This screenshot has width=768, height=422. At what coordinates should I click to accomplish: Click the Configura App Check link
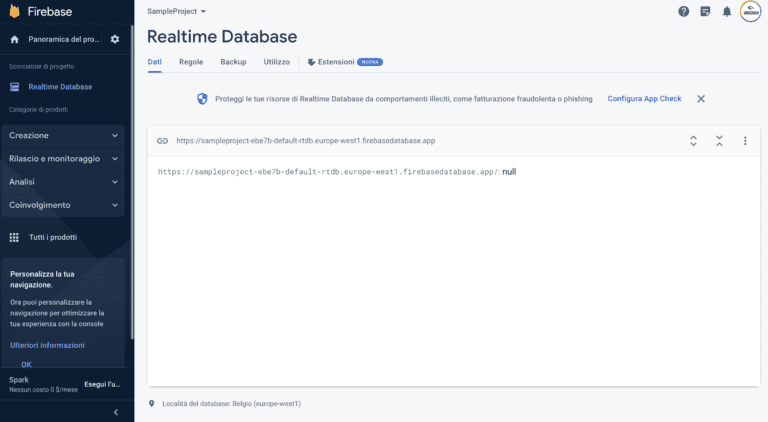pyautogui.click(x=644, y=99)
